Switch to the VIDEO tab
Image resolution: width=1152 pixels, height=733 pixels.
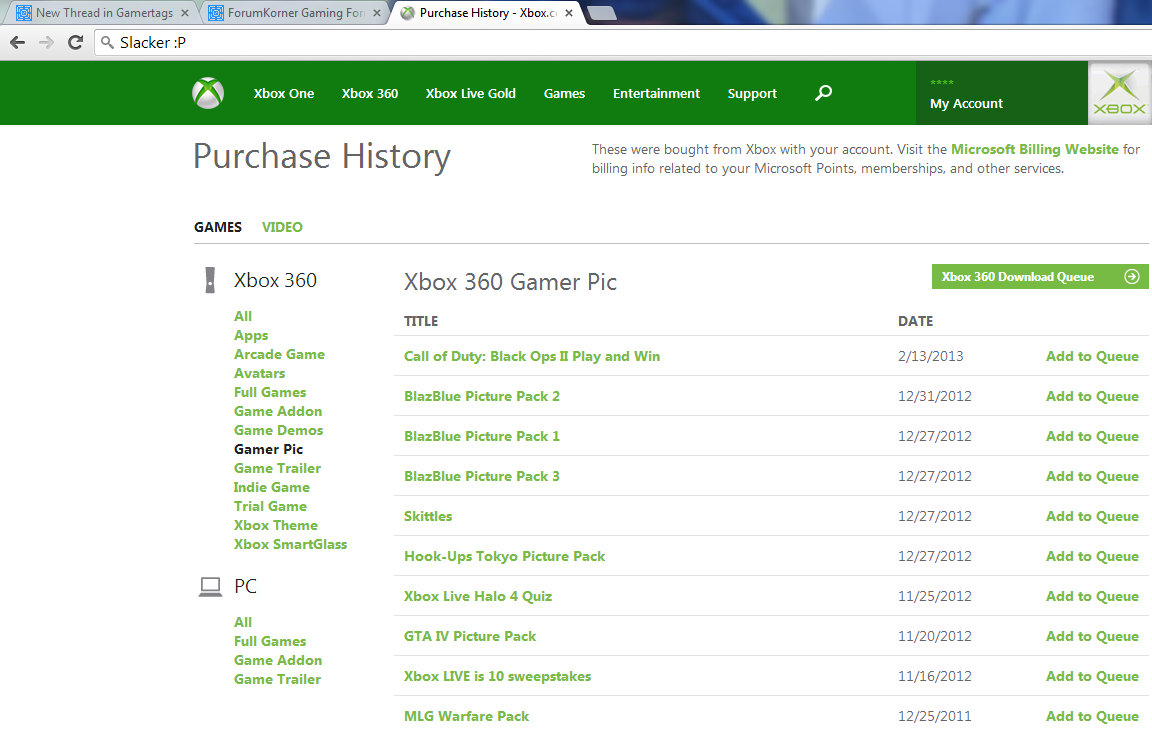(282, 227)
